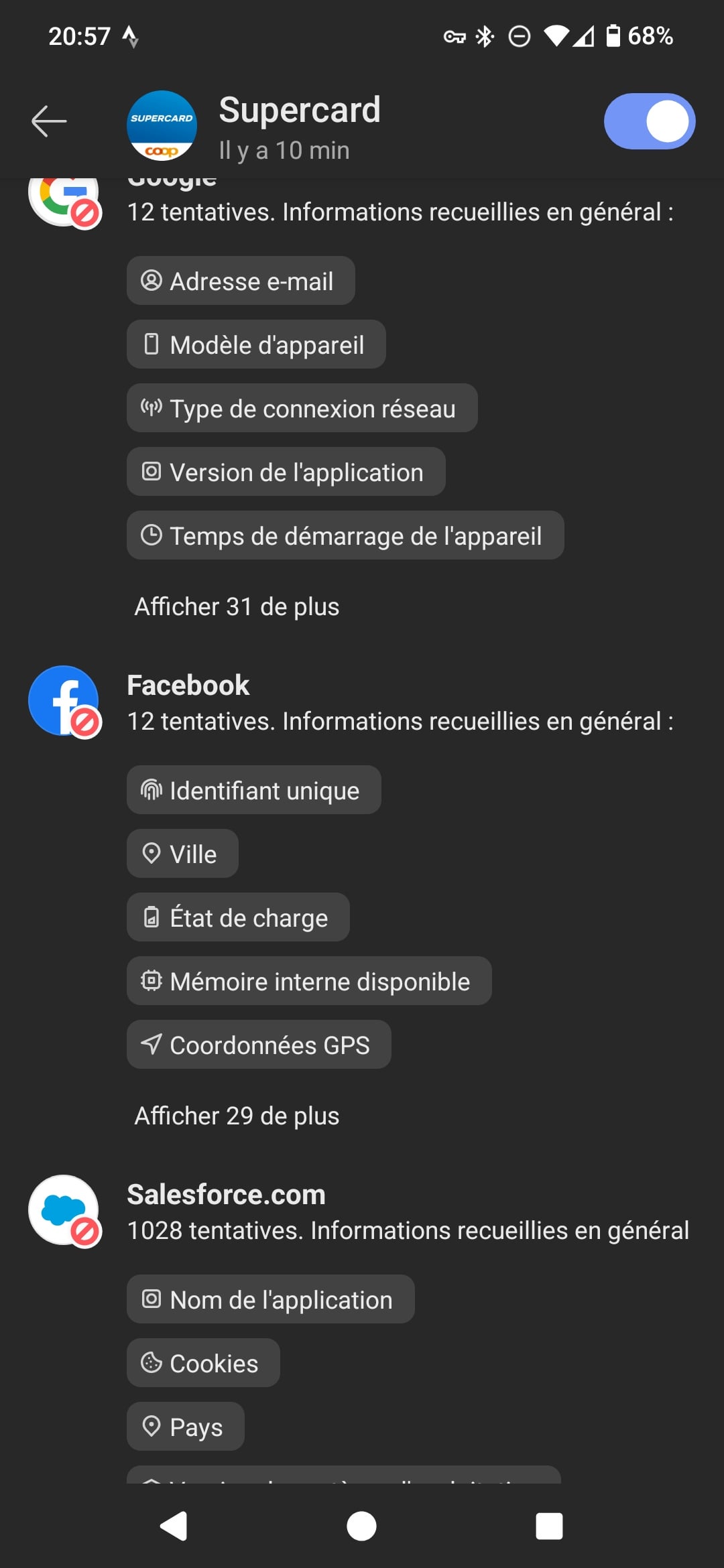Select Type de connexion réseau chip
Viewport: 724px width, 1568px height.
pos(302,408)
